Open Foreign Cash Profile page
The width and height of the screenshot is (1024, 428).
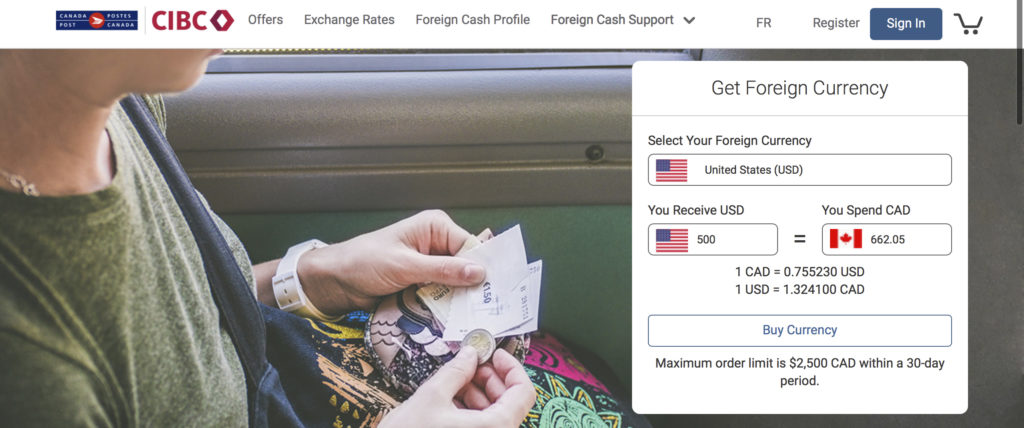pyautogui.click(x=472, y=20)
